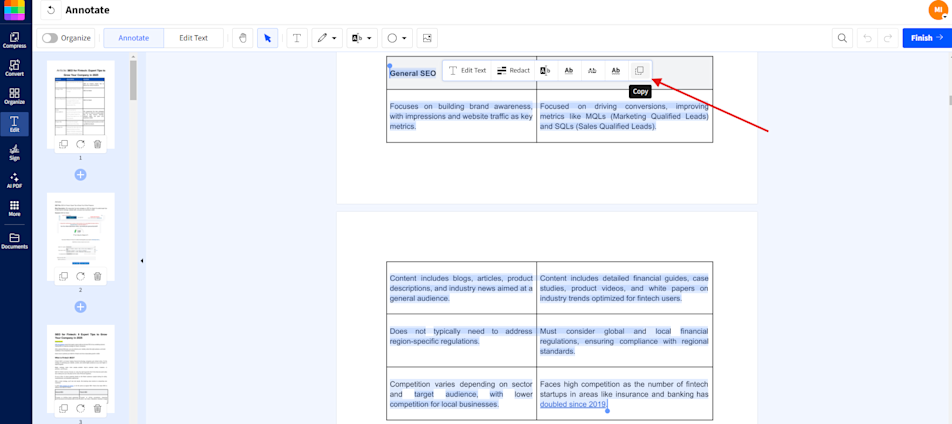Click the 'Must consider global and local' cell
The image size is (952, 424).
click(624, 341)
